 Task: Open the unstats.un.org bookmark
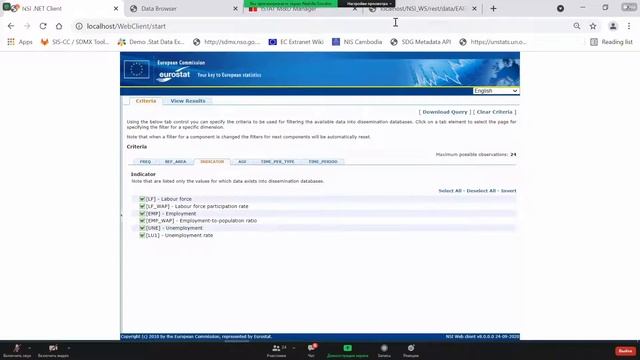(x=493, y=42)
